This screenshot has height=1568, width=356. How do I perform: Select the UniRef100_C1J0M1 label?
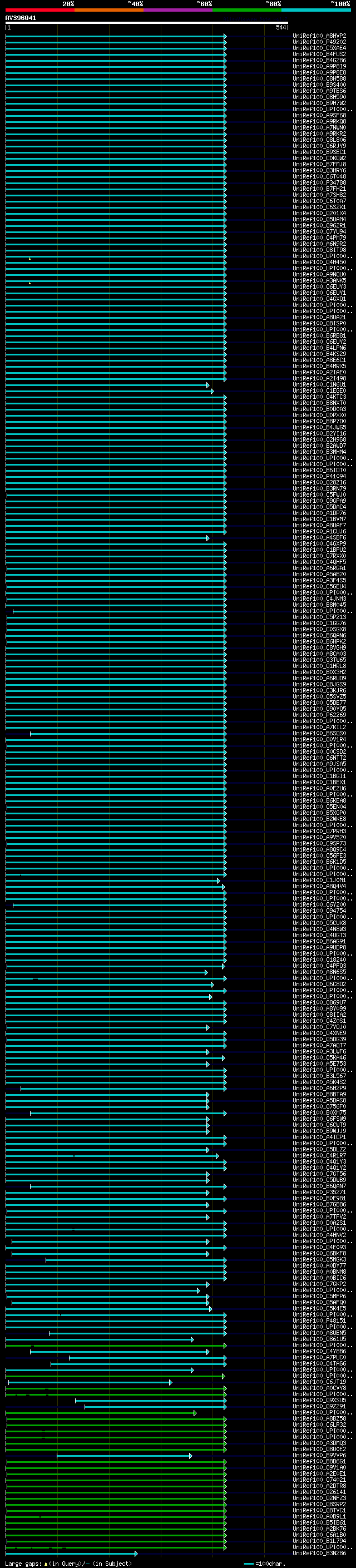tap(319, 880)
